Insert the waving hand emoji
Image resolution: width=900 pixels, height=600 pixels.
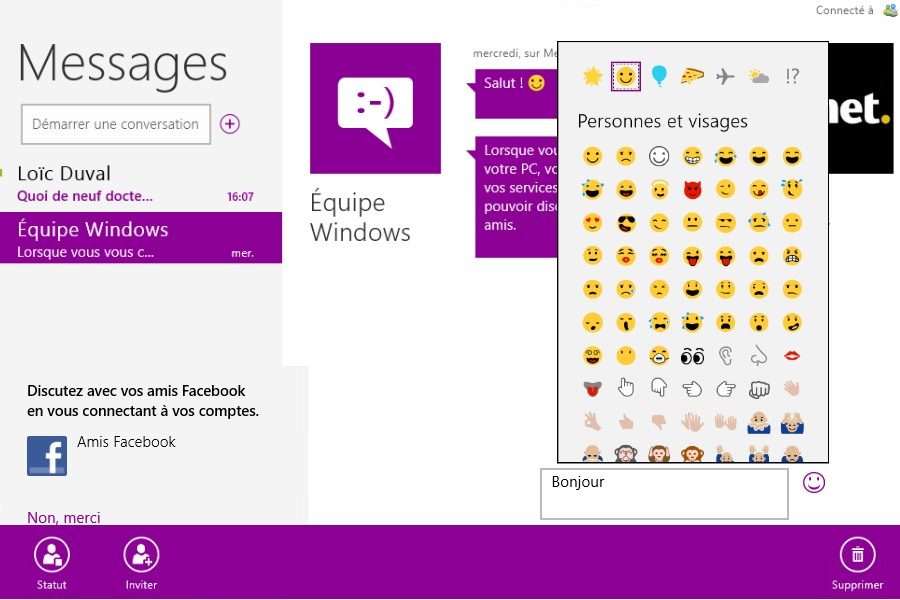[792, 389]
